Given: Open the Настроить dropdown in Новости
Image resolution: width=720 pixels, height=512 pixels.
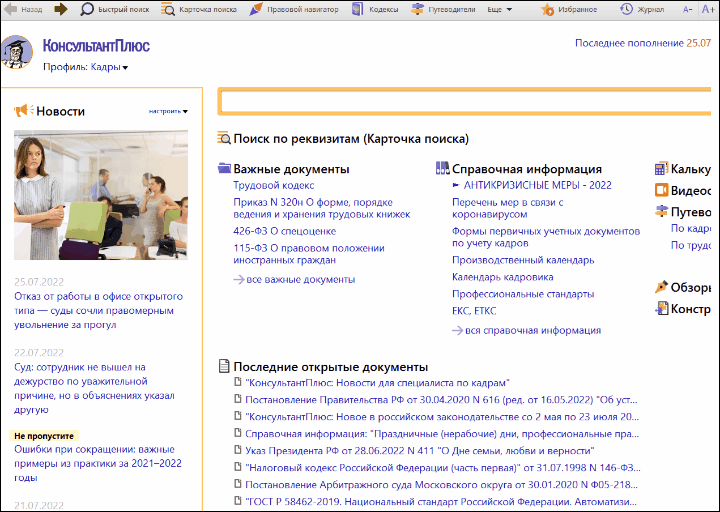Looking at the screenshot, I should [x=168, y=111].
